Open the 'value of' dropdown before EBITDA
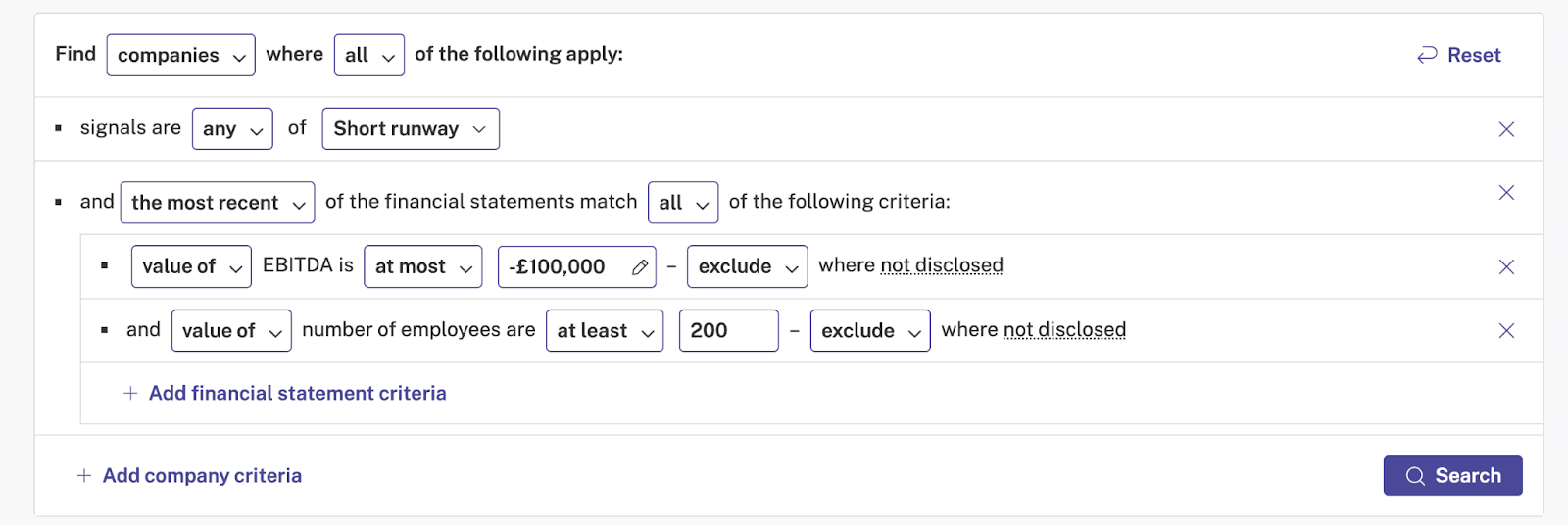Image resolution: width=1568 pixels, height=525 pixels. pyautogui.click(x=191, y=266)
